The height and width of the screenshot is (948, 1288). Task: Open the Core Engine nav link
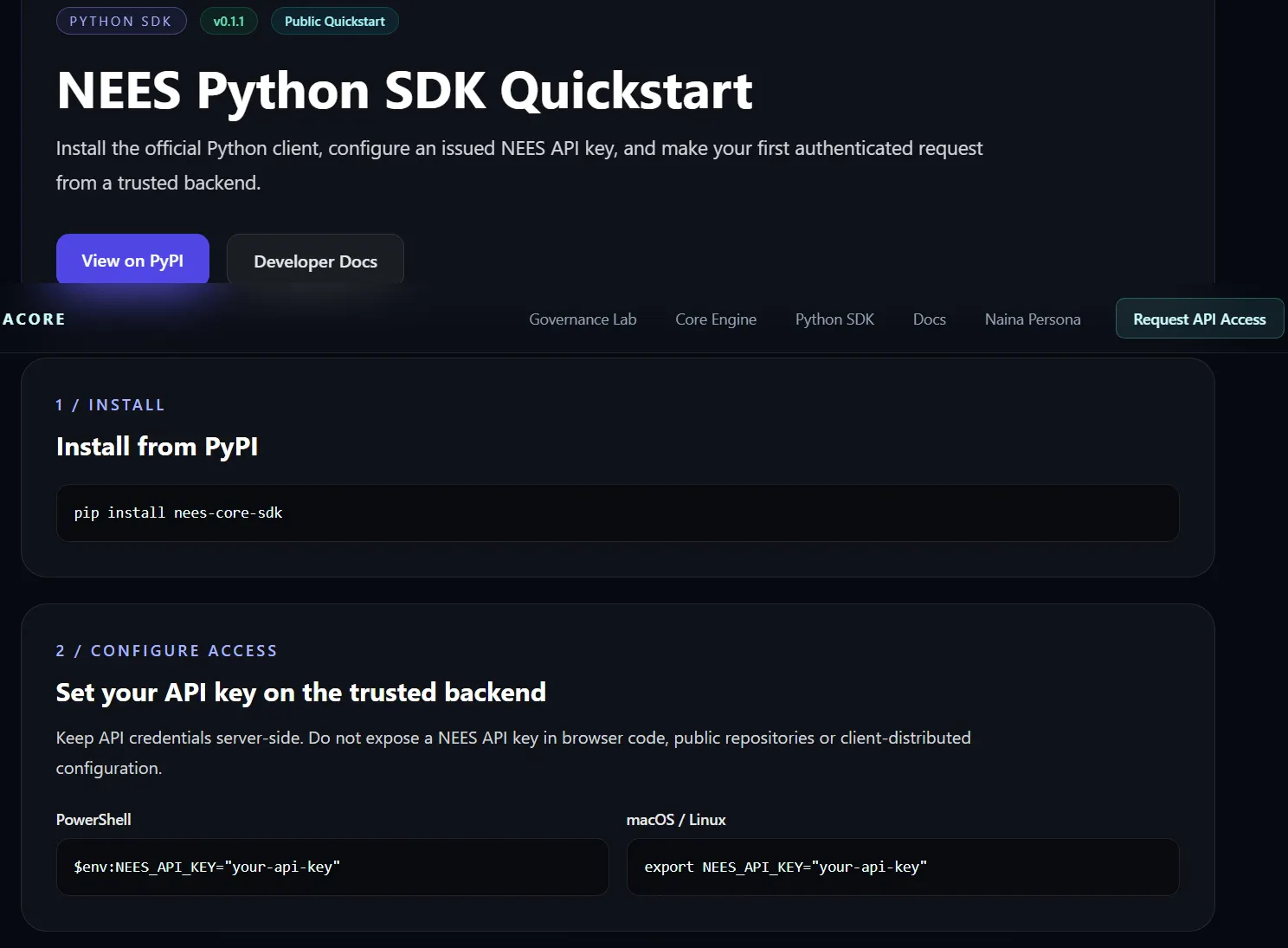coord(716,319)
